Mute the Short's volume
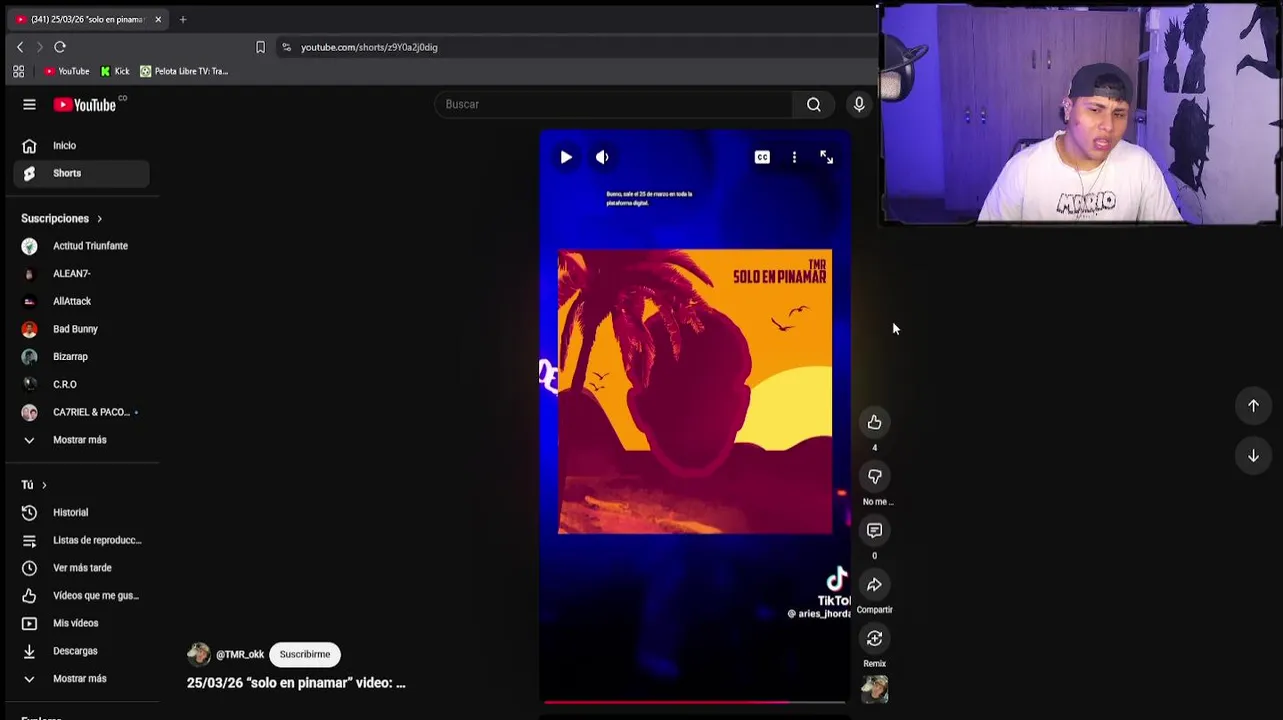The width and height of the screenshot is (1283, 720). pos(602,157)
